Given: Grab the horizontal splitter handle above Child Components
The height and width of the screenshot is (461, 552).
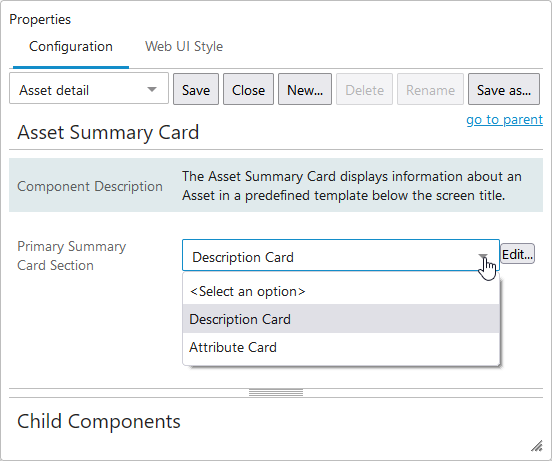Looking at the screenshot, I should [276, 393].
